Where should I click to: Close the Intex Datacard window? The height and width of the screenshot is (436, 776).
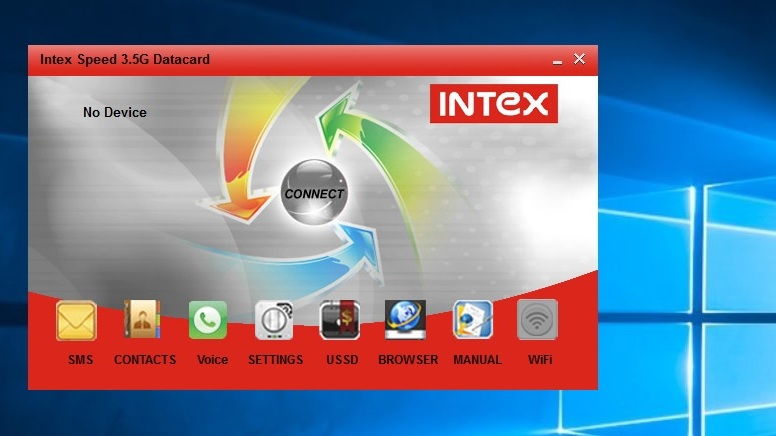[580, 59]
